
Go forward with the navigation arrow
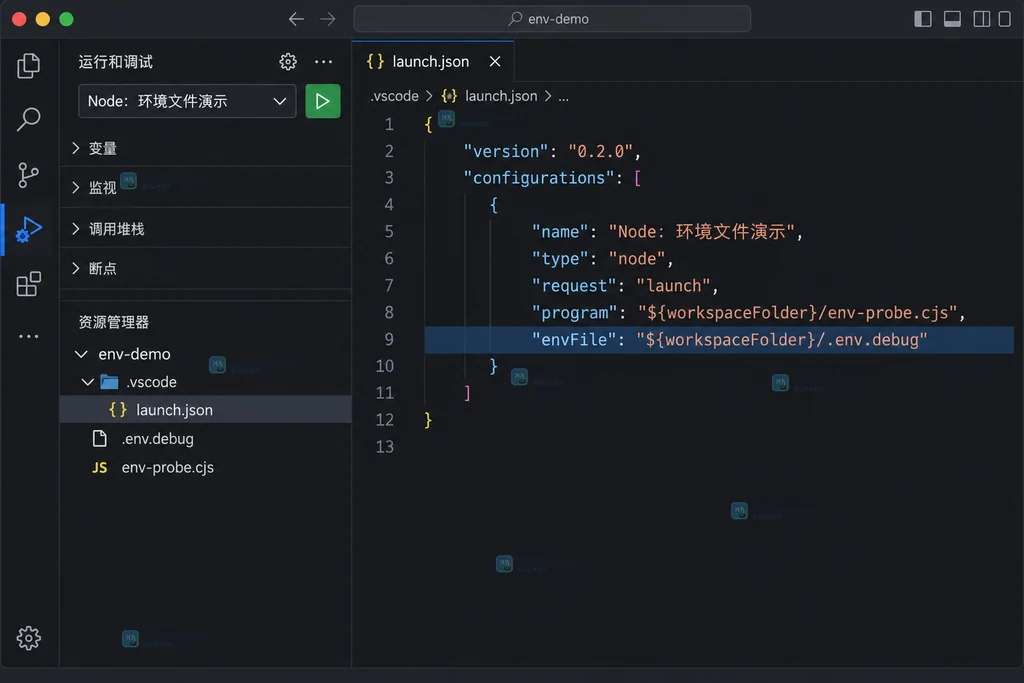click(x=328, y=19)
